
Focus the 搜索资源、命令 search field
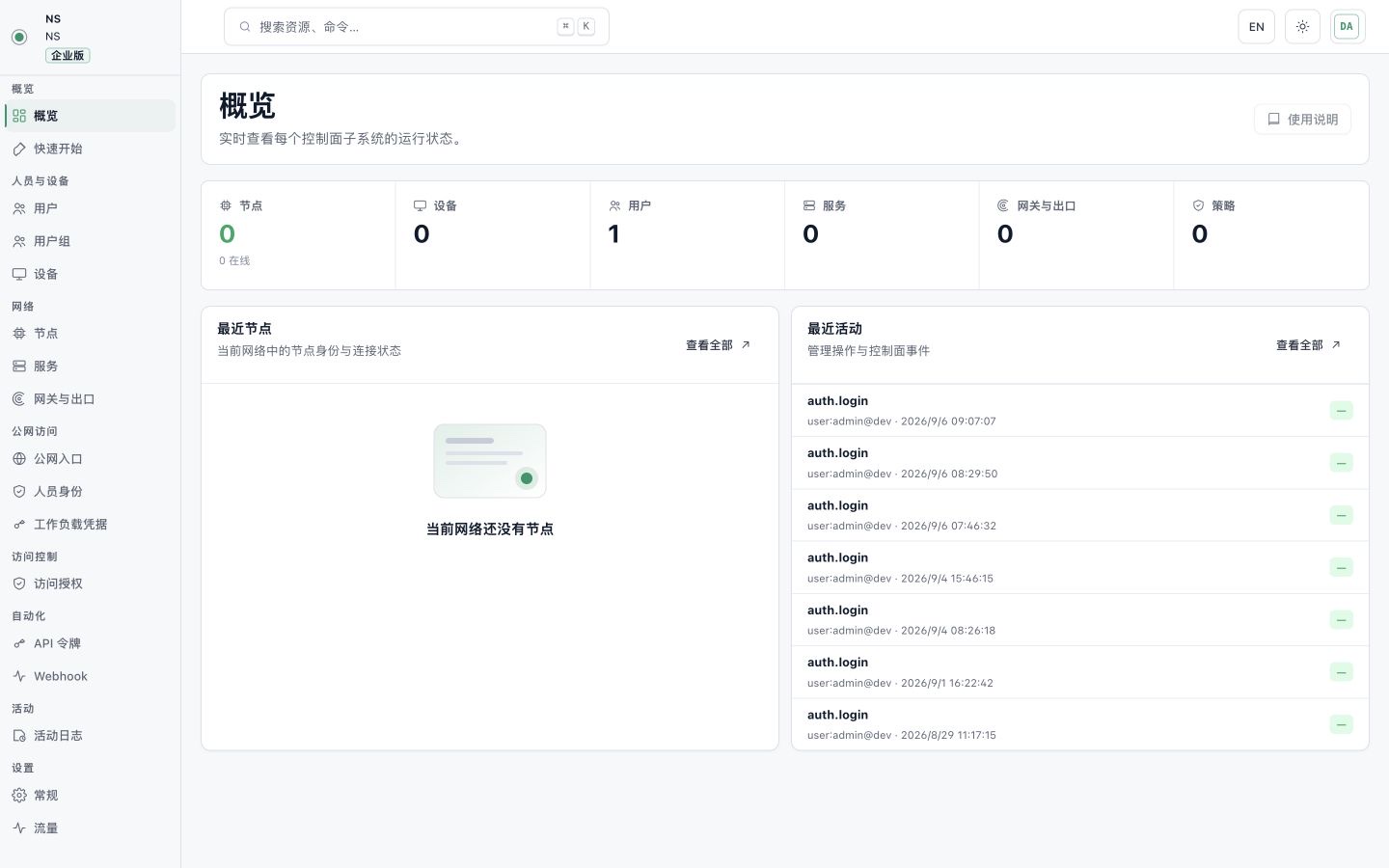417,27
